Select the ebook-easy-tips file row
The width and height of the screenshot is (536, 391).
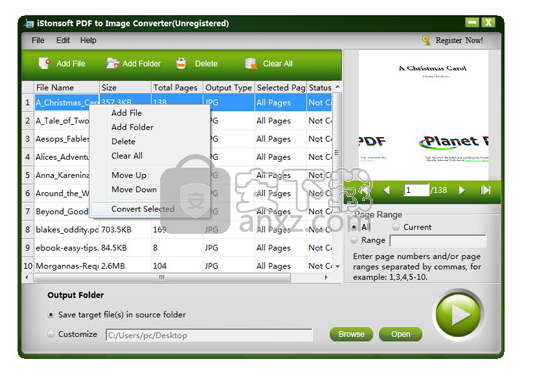[x=178, y=247]
